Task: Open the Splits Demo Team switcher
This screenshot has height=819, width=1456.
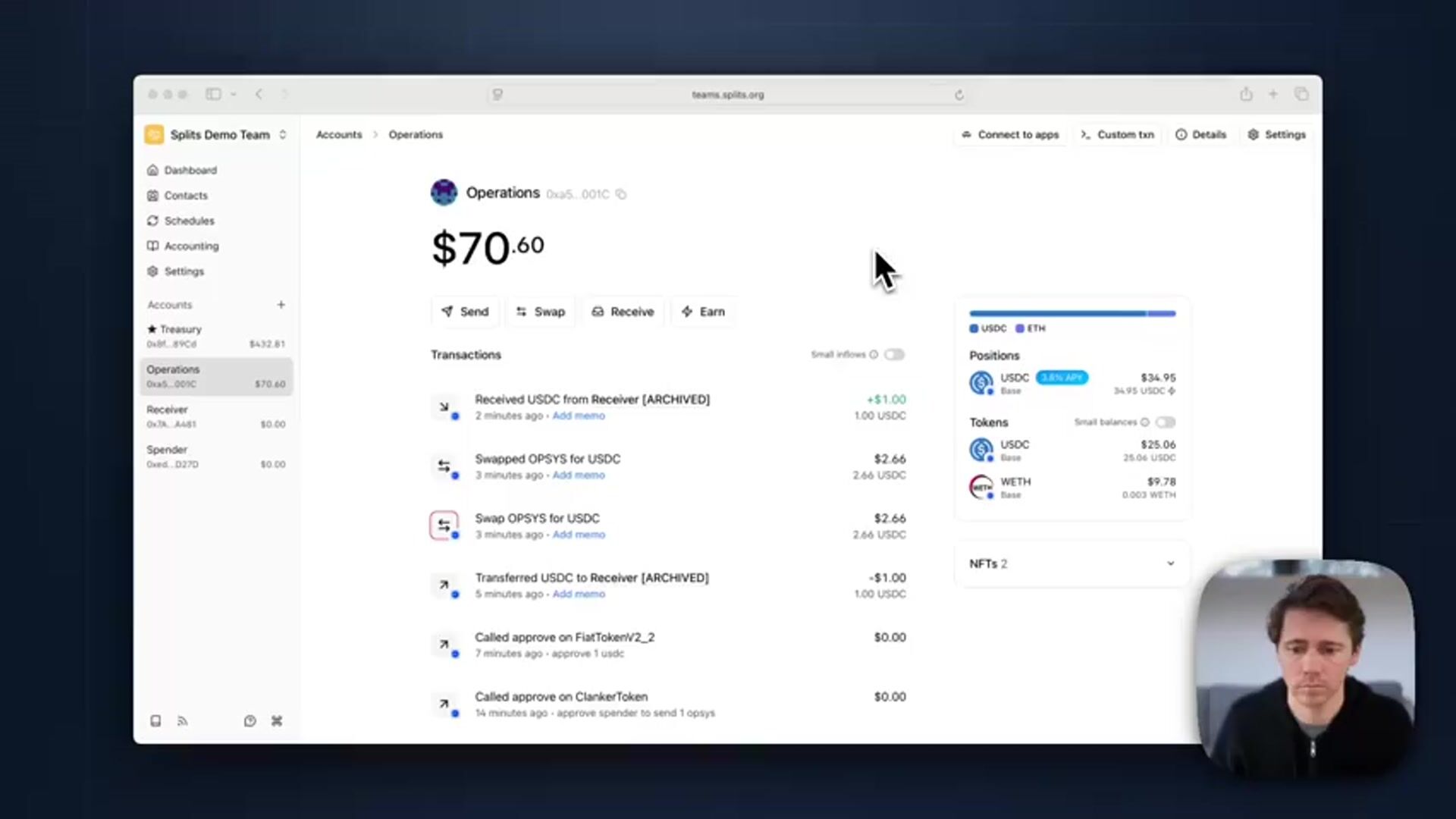Action: (x=216, y=135)
